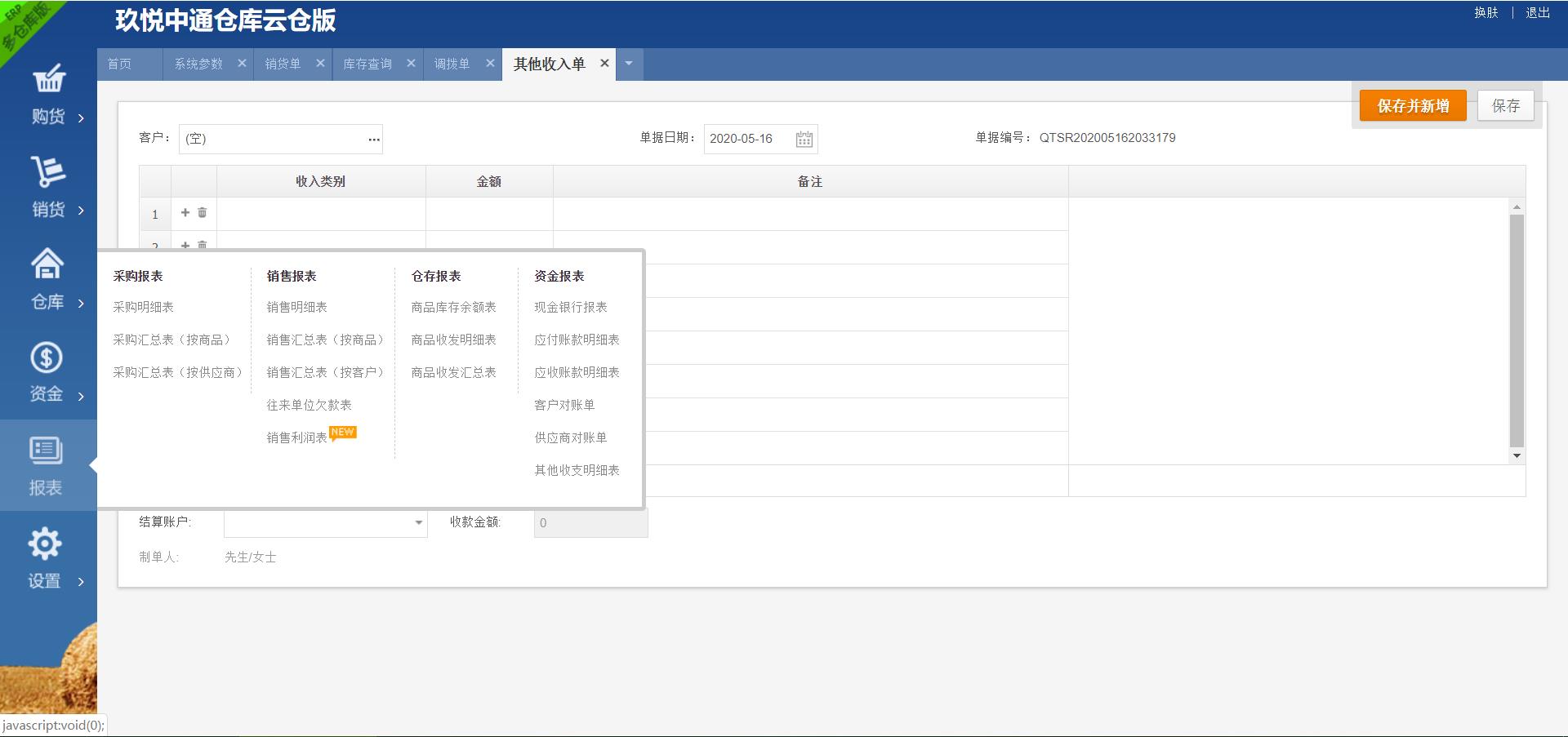Open 供应商对账单 report
1568x737 pixels.
[571, 437]
